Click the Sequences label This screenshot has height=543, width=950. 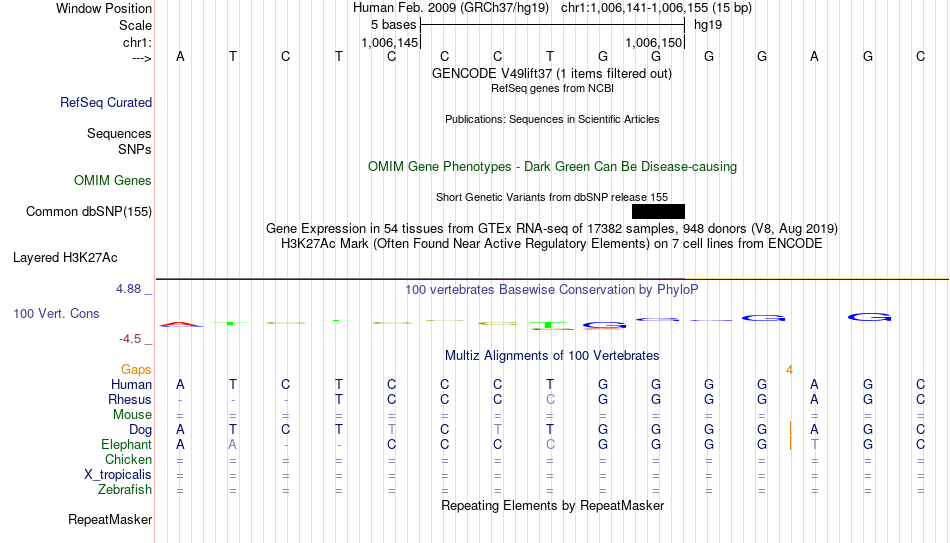pyautogui.click(x=119, y=133)
